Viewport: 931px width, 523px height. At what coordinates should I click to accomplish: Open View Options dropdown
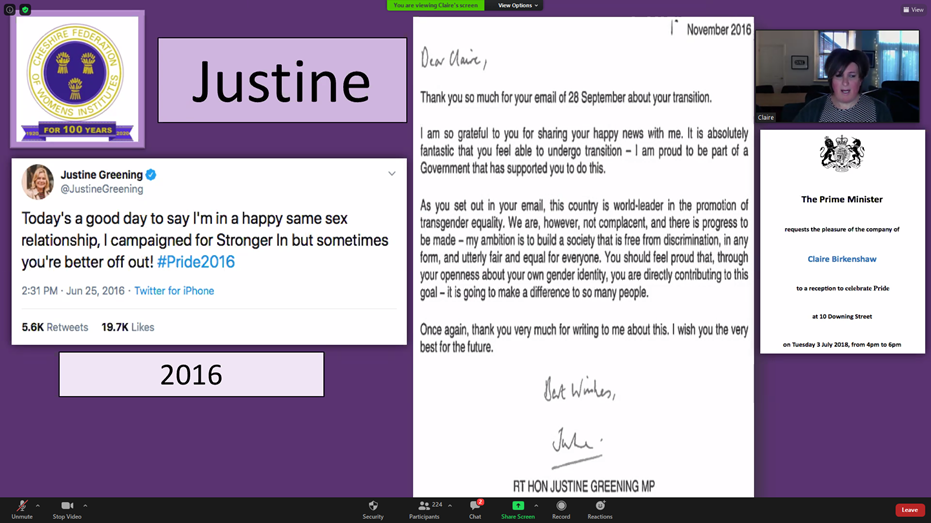[x=518, y=6]
